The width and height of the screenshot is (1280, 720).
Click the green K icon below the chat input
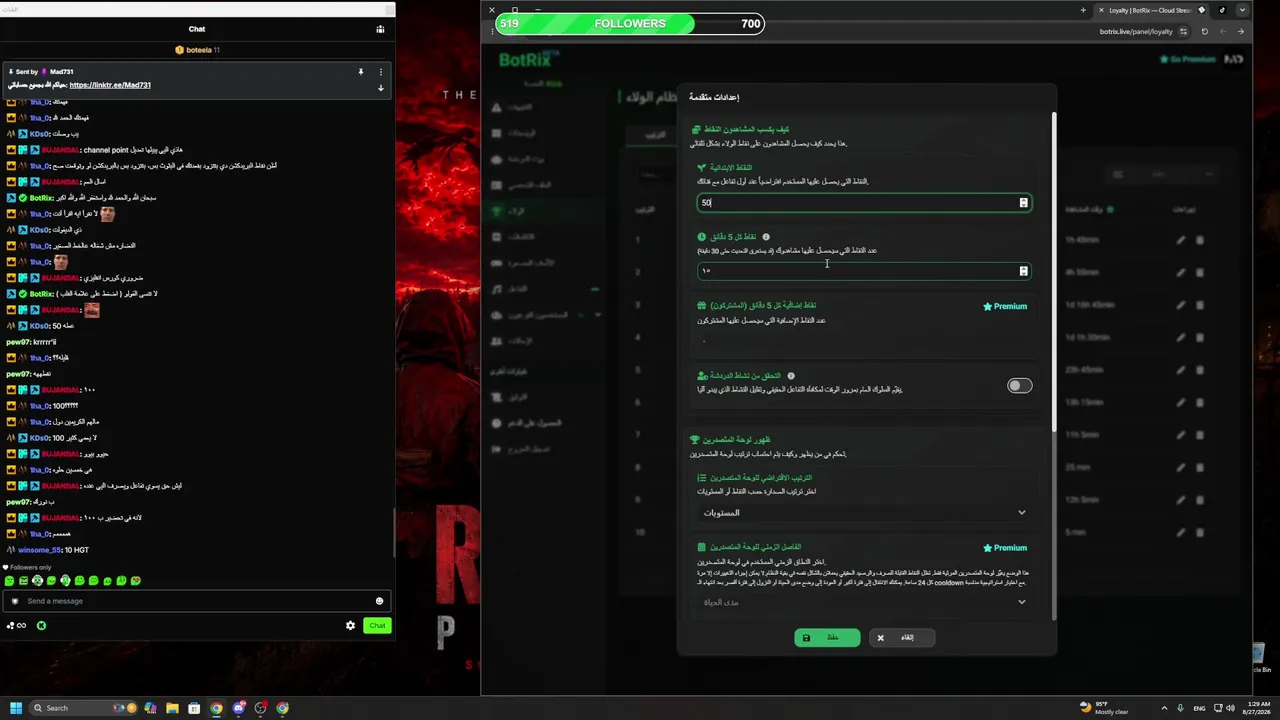click(x=41, y=626)
